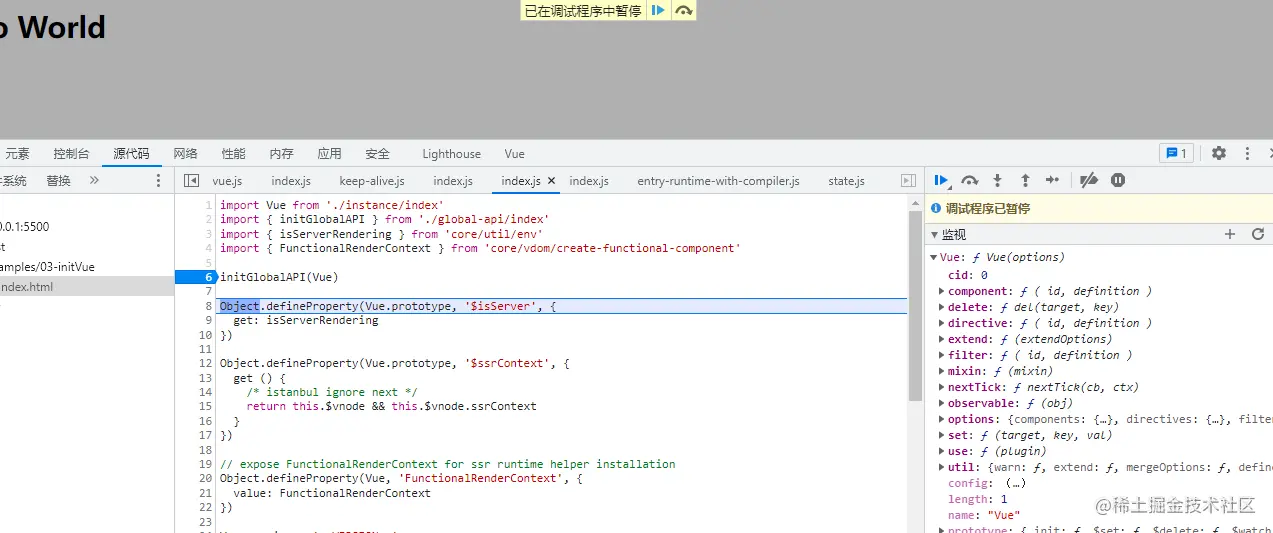Expand the options property

[x=942, y=419]
